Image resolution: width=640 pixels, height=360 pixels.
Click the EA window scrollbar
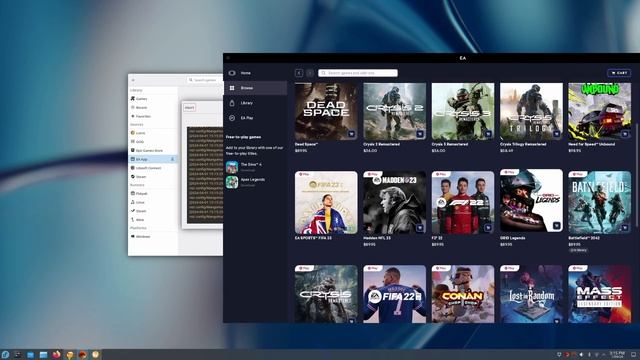click(636, 176)
